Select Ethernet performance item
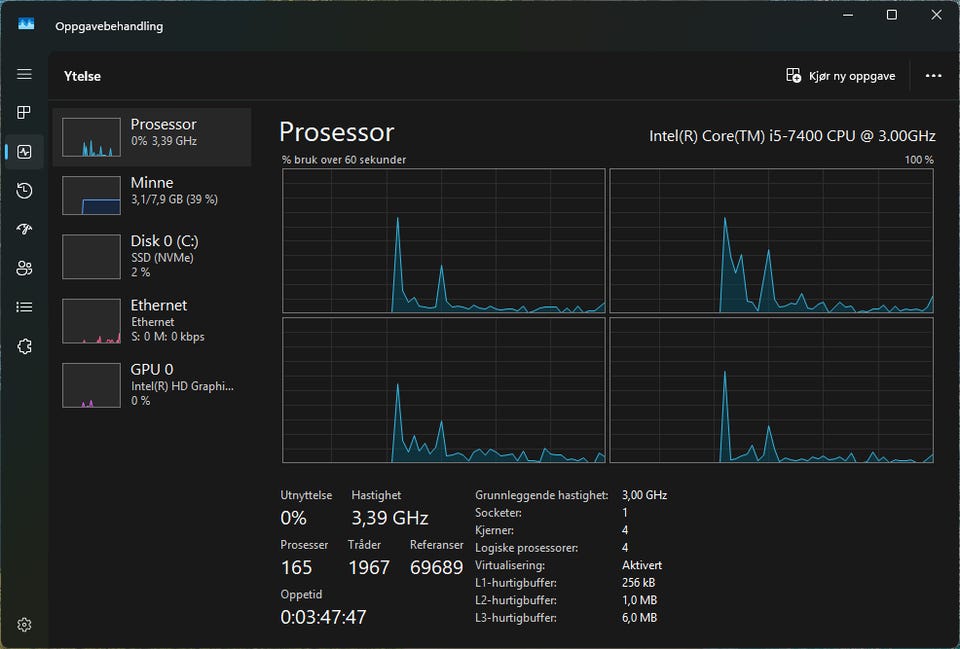Image resolution: width=960 pixels, height=649 pixels. [x=152, y=321]
